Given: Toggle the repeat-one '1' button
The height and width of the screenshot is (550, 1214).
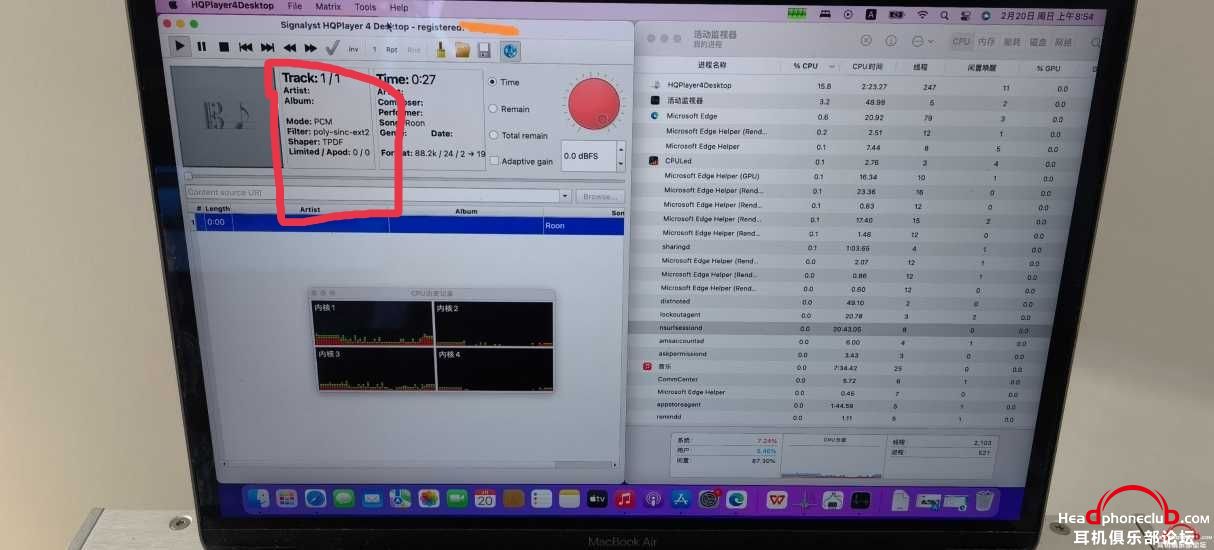Looking at the screenshot, I should point(374,48).
